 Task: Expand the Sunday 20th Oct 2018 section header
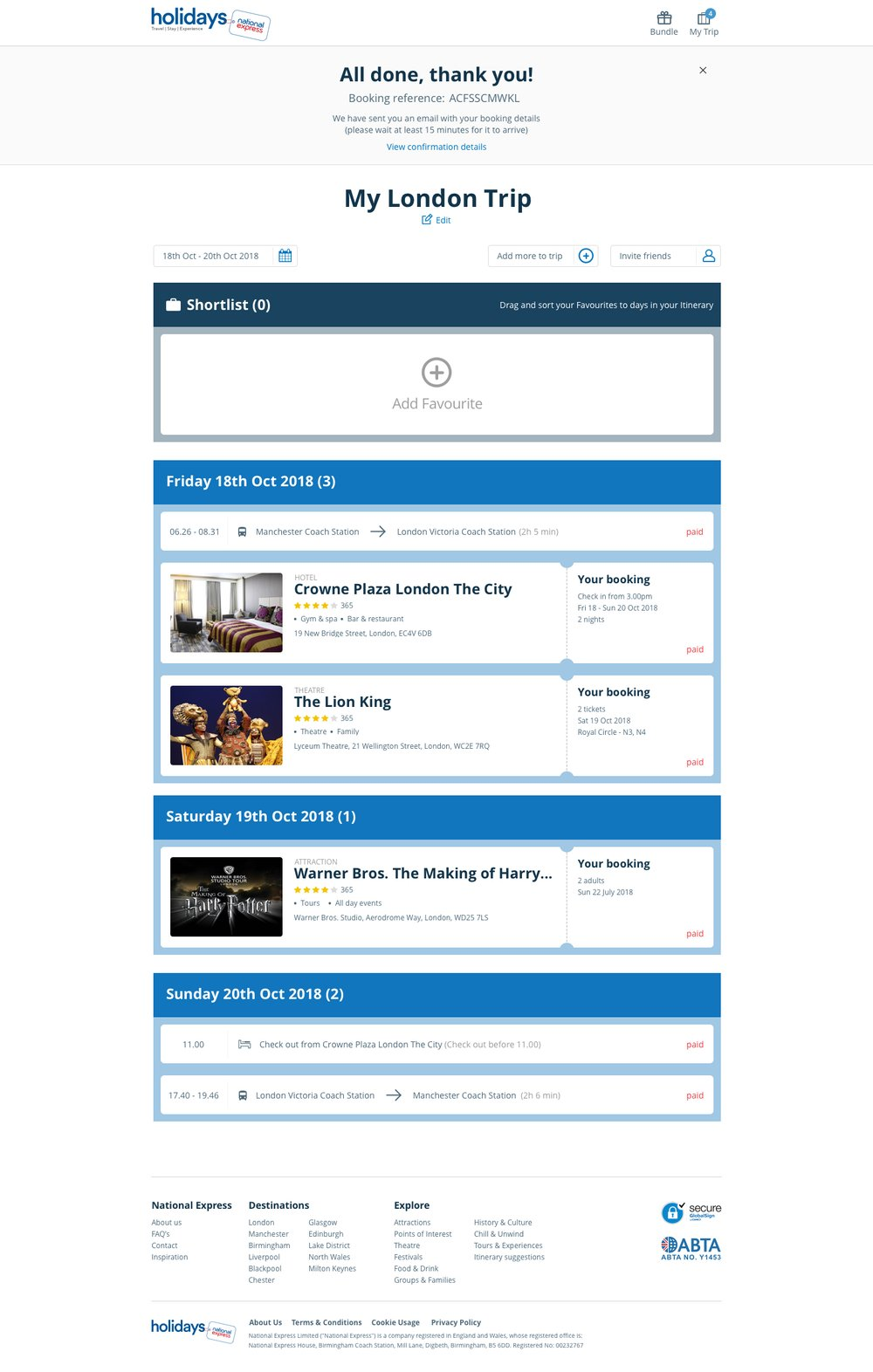click(436, 994)
